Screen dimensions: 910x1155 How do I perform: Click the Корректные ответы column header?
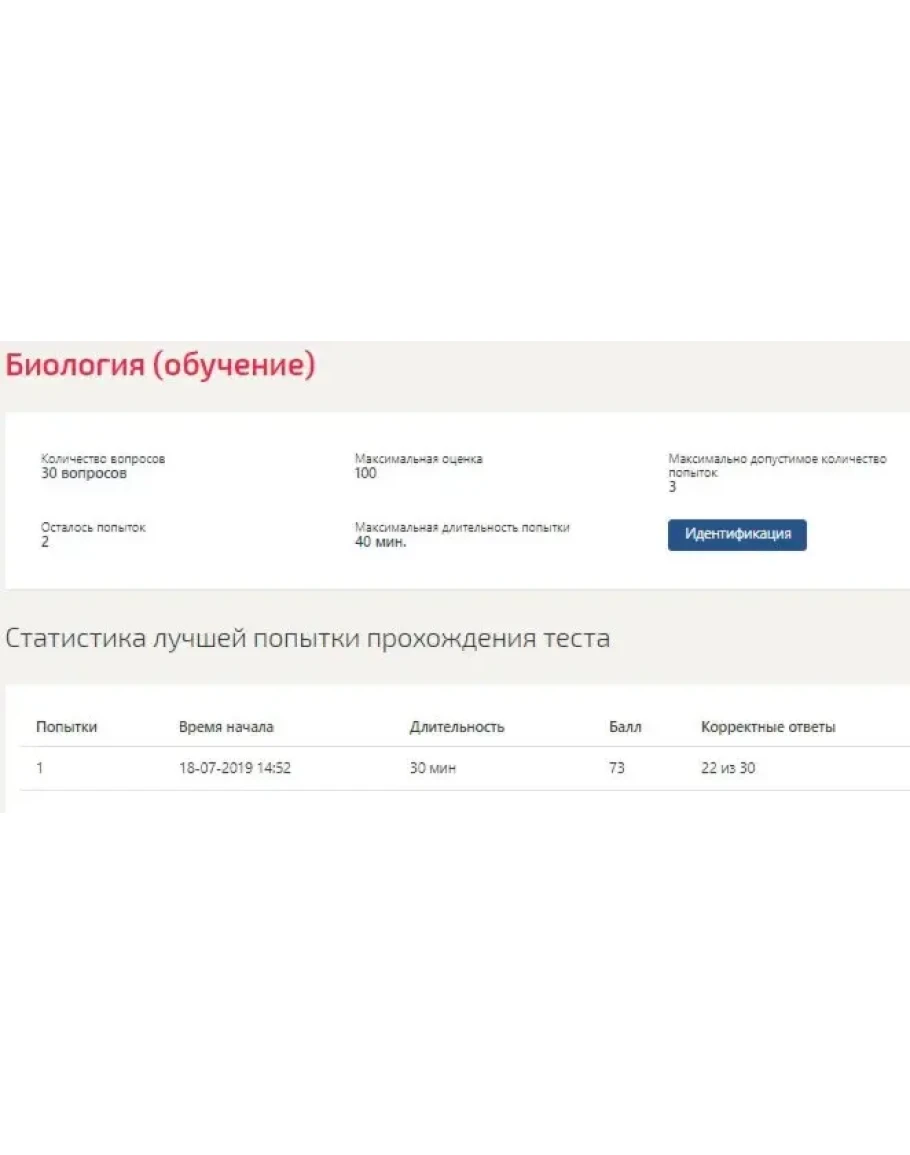[x=768, y=727]
